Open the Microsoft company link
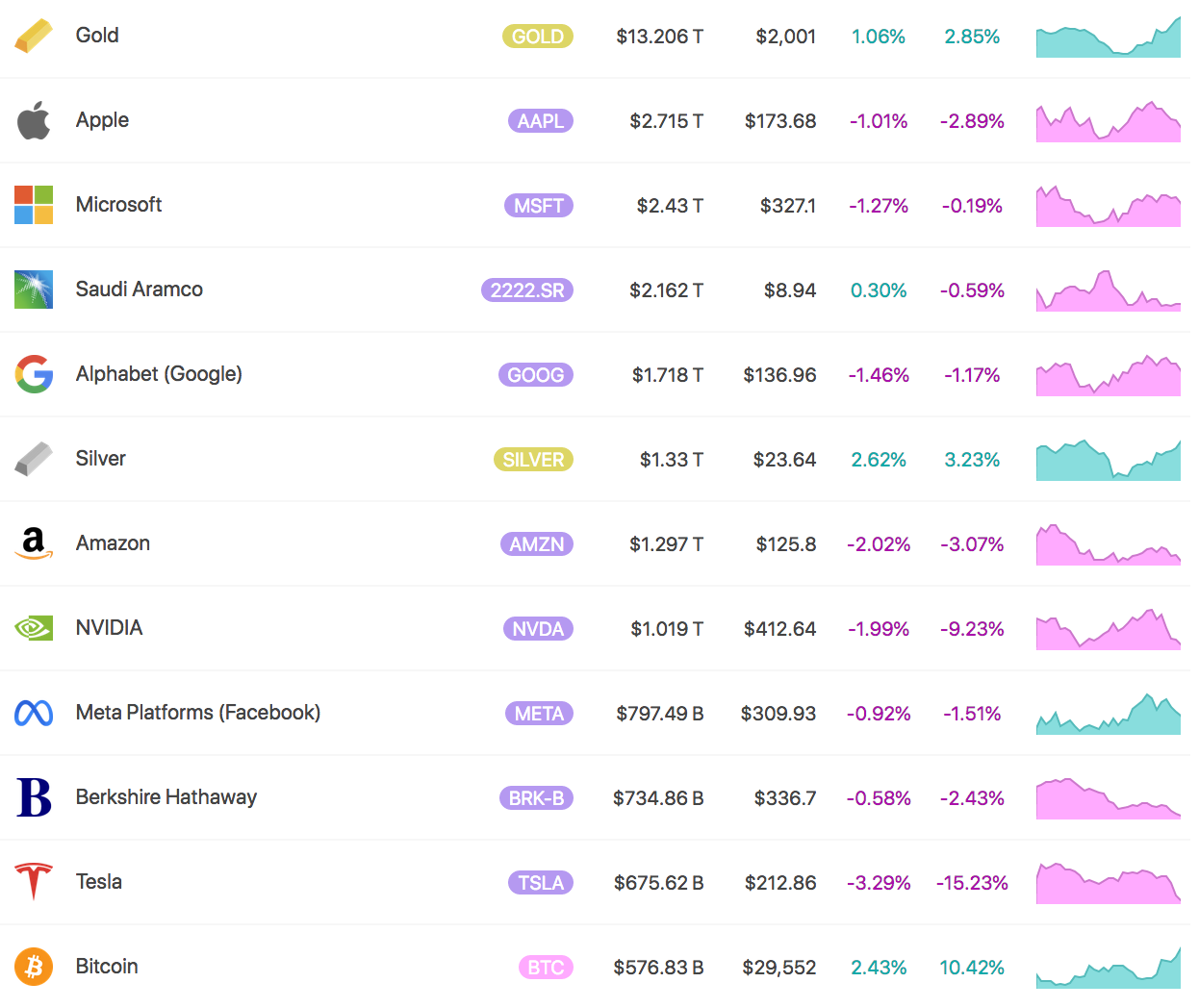The height and width of the screenshot is (1008, 1199). click(x=118, y=205)
